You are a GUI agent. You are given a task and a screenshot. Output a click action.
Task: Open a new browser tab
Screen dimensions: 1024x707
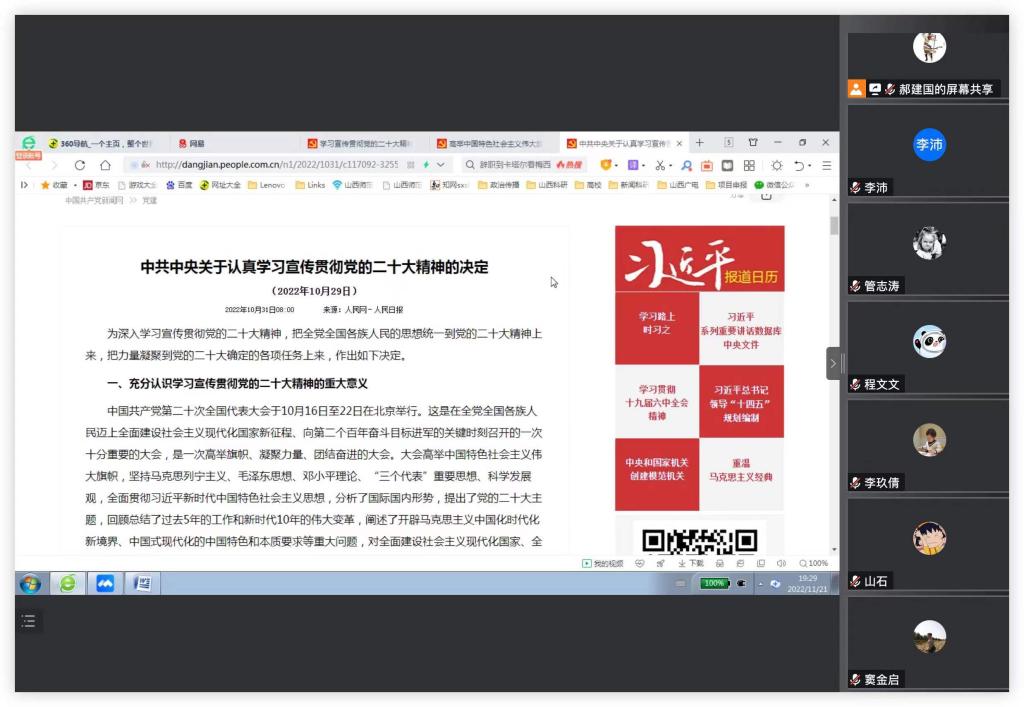(x=700, y=143)
